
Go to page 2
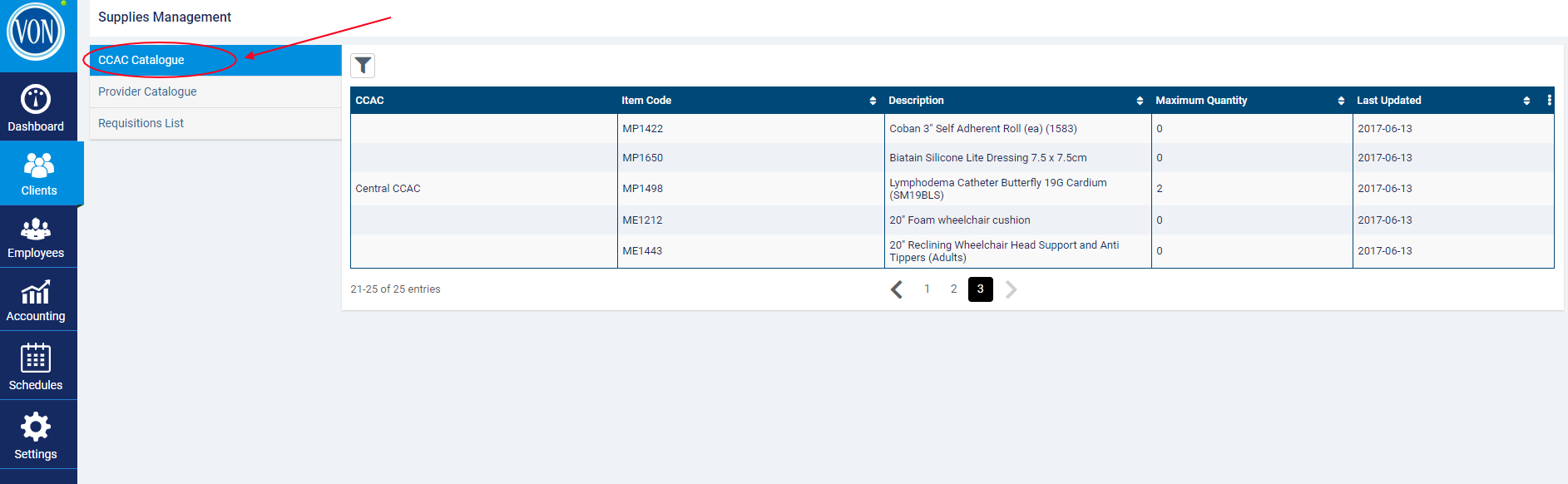[953, 289]
